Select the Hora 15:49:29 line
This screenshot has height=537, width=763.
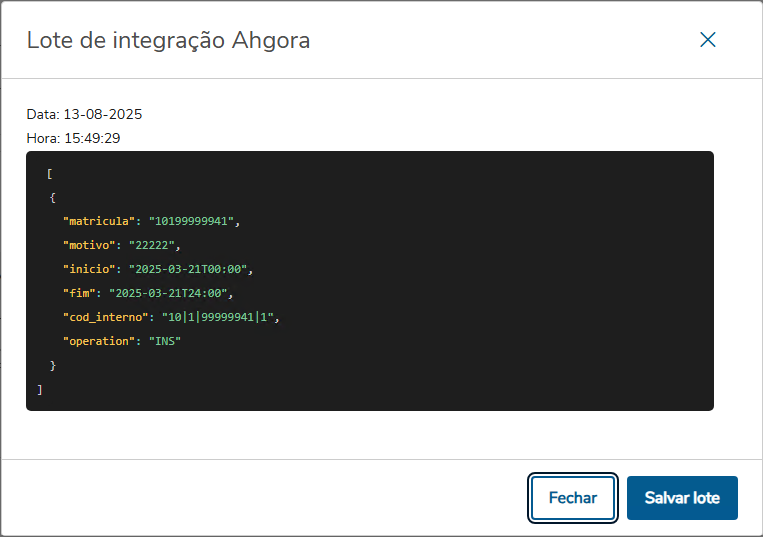coord(73,138)
